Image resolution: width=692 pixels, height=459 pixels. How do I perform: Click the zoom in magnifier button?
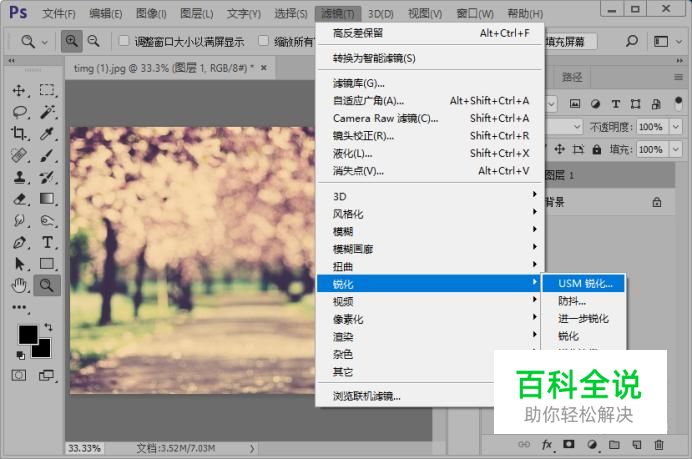[71, 41]
